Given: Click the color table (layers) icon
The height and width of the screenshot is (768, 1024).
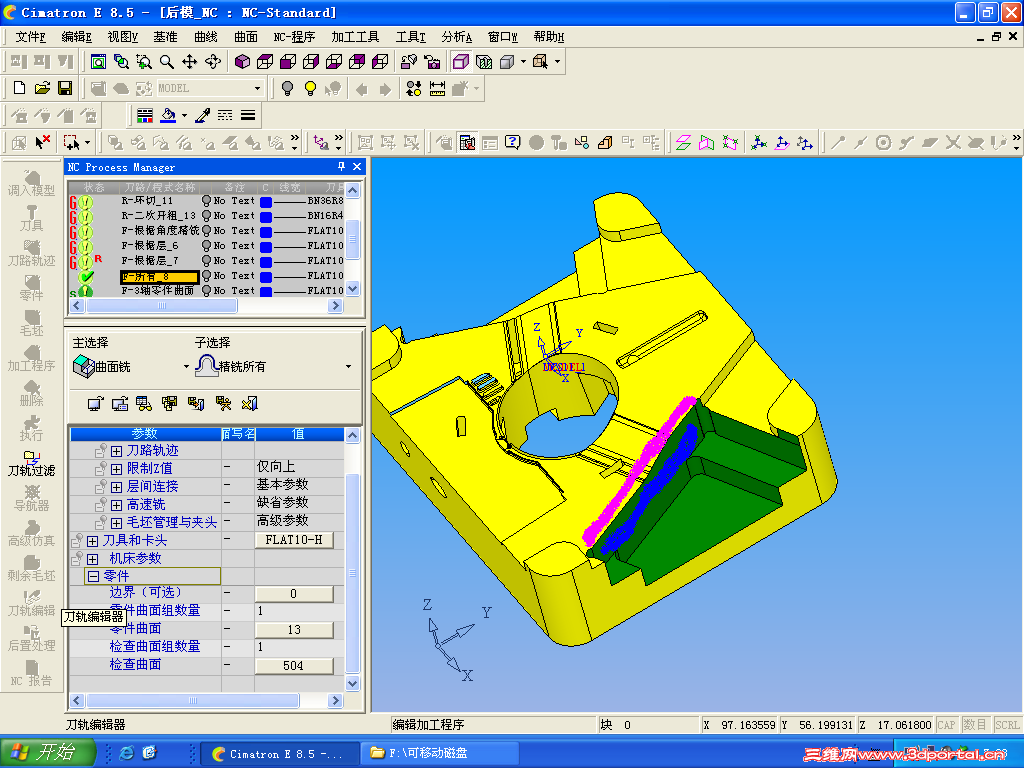Looking at the screenshot, I should 145,116.
